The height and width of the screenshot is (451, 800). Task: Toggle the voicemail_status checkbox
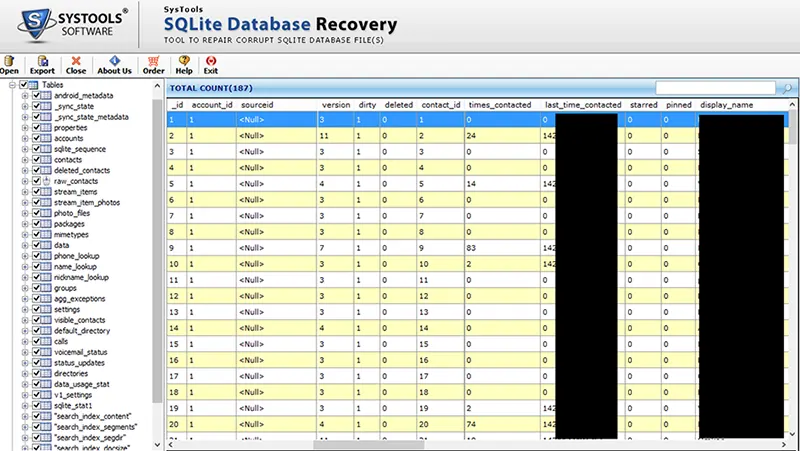tap(36, 352)
